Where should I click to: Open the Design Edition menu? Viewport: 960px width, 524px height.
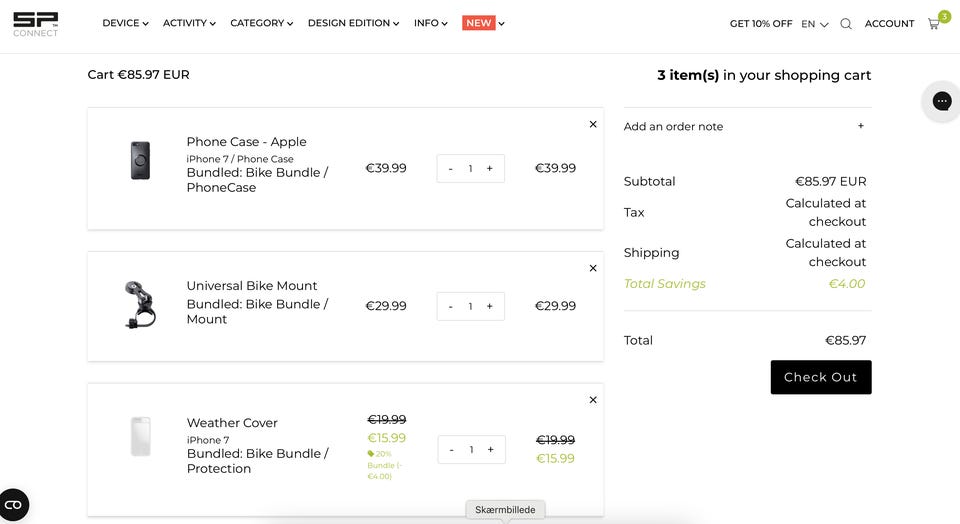pyautogui.click(x=353, y=23)
